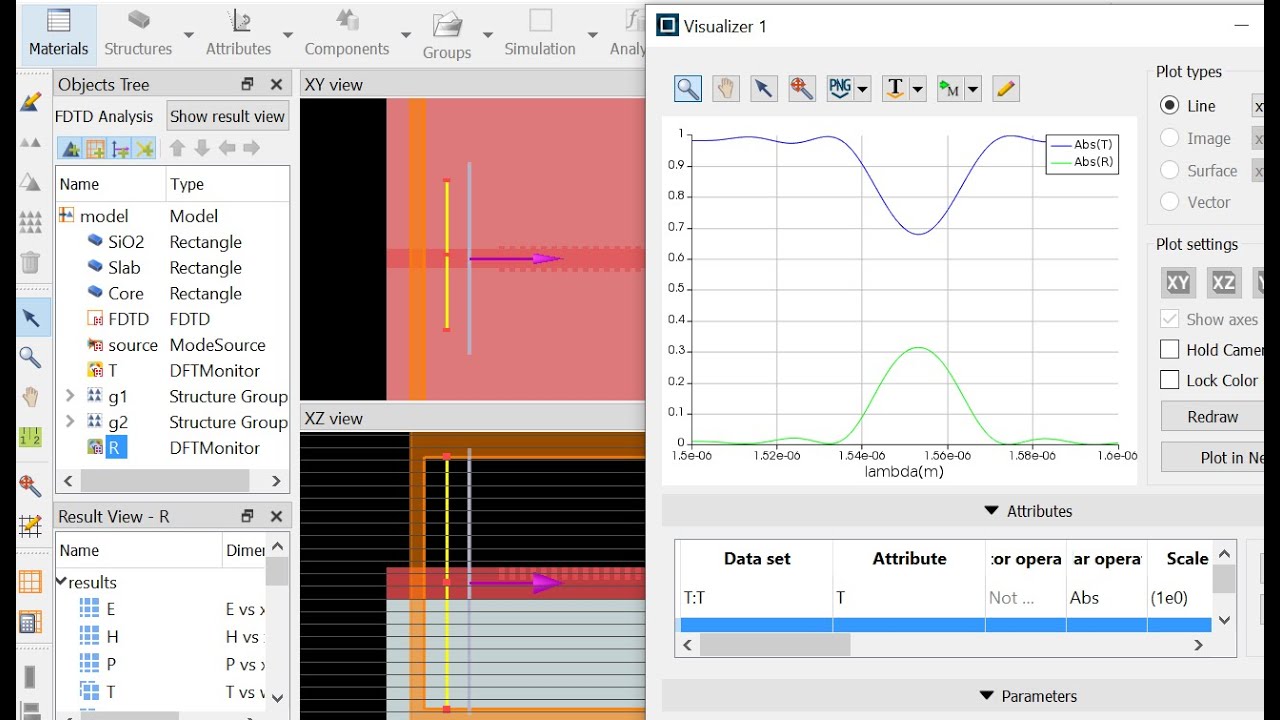The height and width of the screenshot is (720, 1280).
Task: Click the delete trash icon in sidebar
Action: tap(31, 262)
